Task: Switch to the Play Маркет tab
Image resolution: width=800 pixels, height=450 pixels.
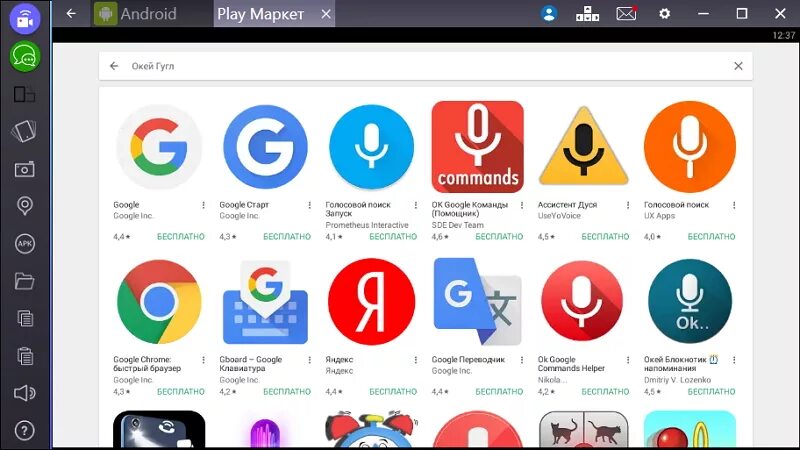Action: pyautogui.click(x=260, y=14)
